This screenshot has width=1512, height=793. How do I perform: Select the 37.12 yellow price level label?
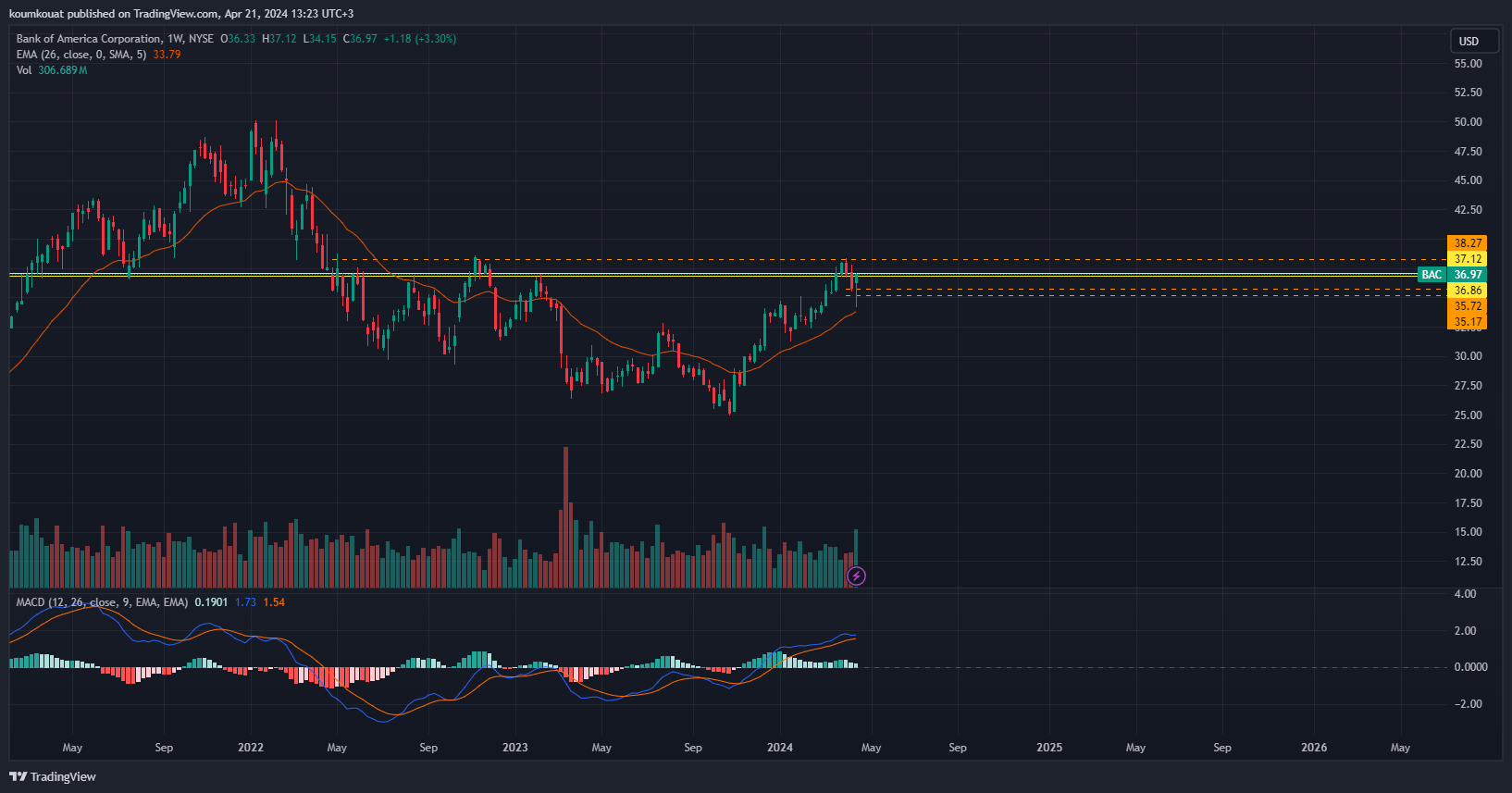pyautogui.click(x=1468, y=259)
